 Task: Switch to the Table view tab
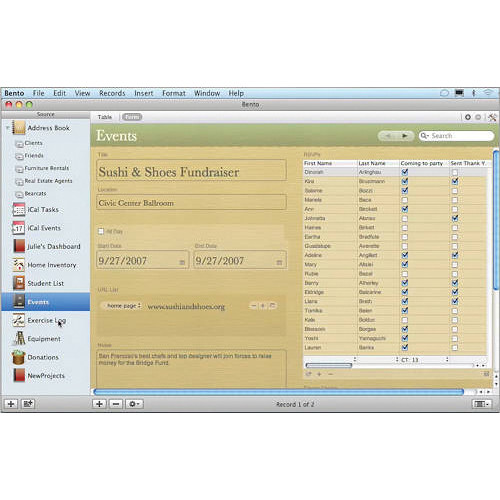105,117
